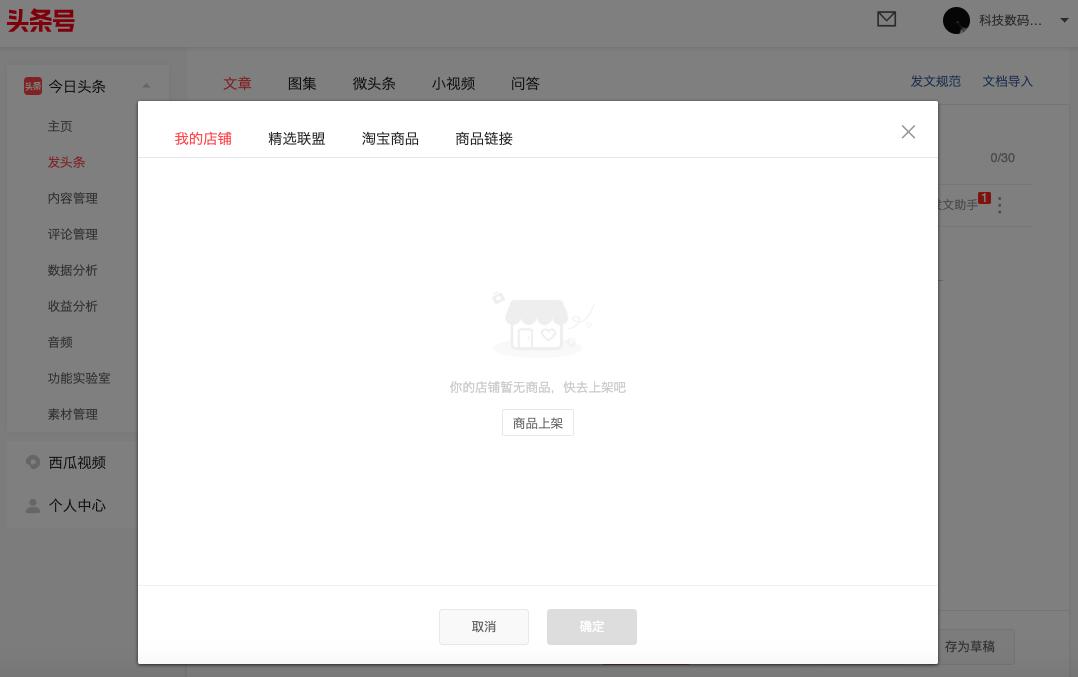Switch to the 淘宝商品 tab
Image resolution: width=1078 pixels, height=677 pixels.
point(390,139)
